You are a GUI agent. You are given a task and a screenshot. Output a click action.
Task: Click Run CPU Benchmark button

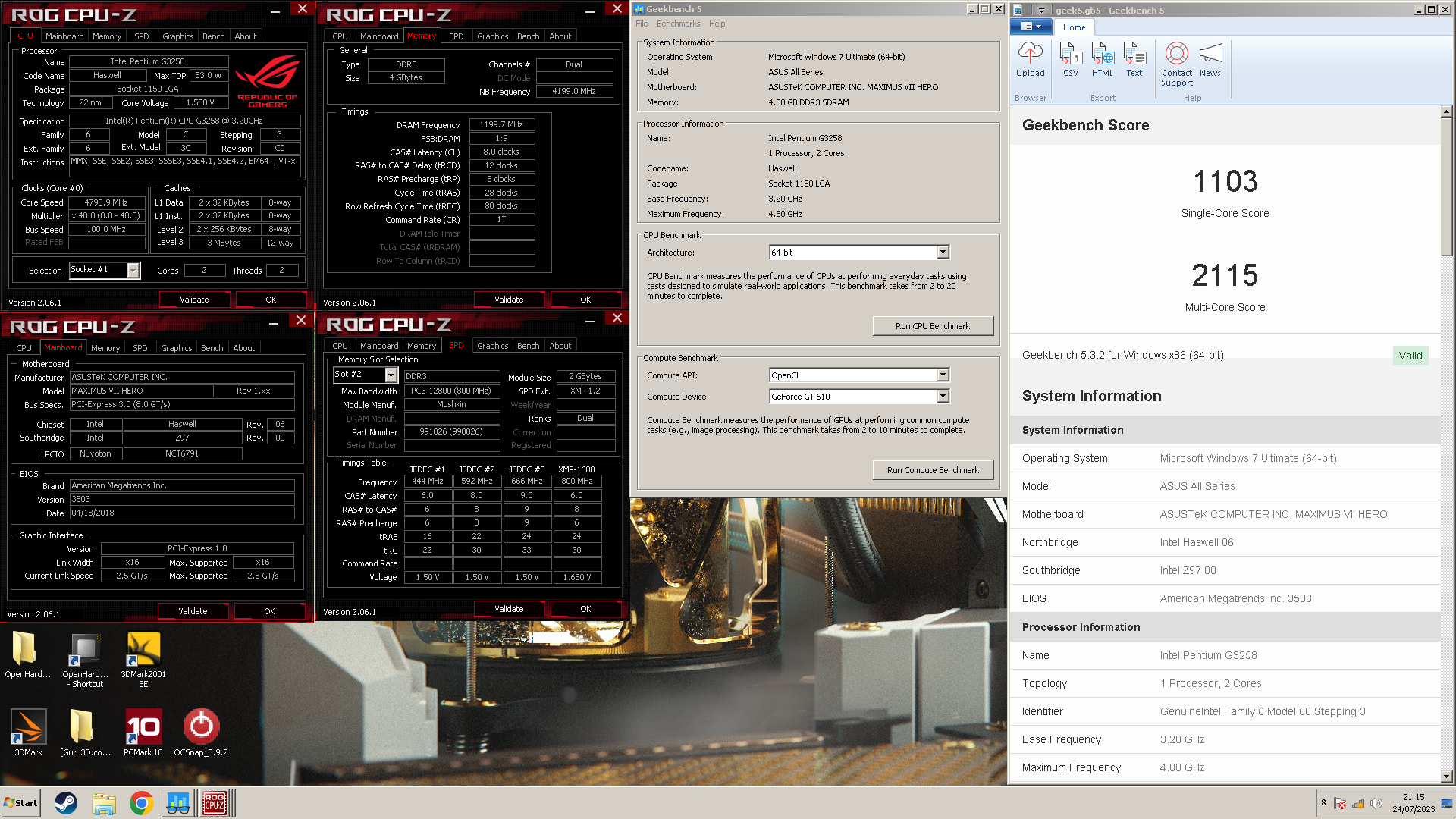tap(932, 326)
